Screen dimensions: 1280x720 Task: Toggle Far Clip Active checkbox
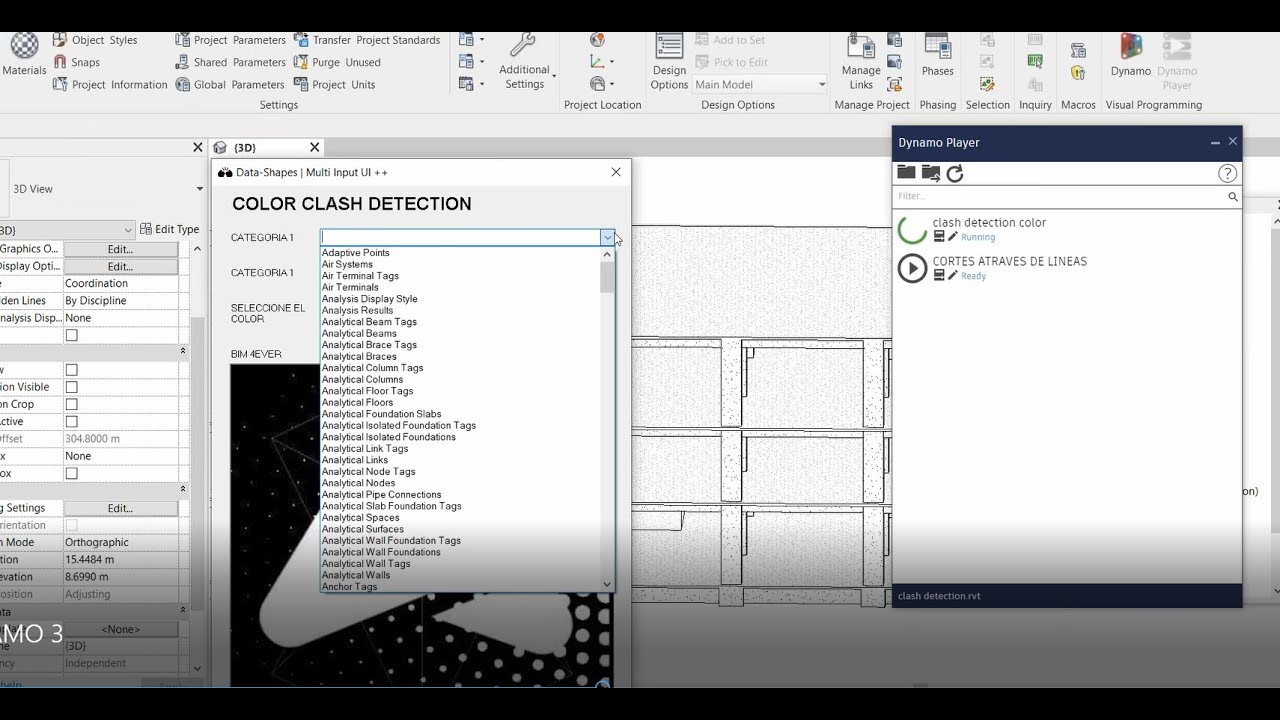(71, 421)
